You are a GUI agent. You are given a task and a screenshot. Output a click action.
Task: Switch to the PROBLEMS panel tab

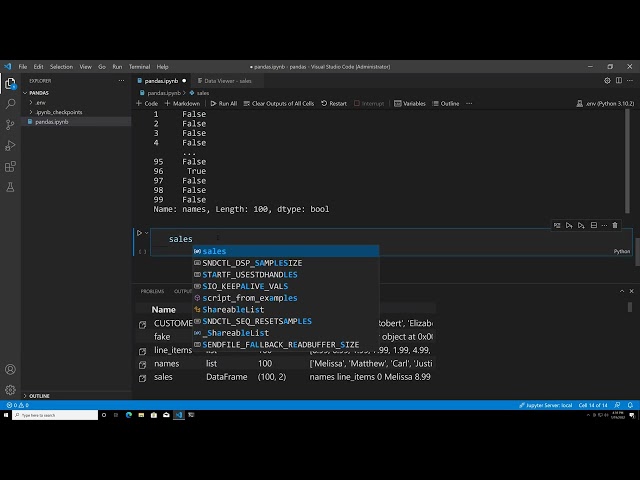click(x=152, y=291)
